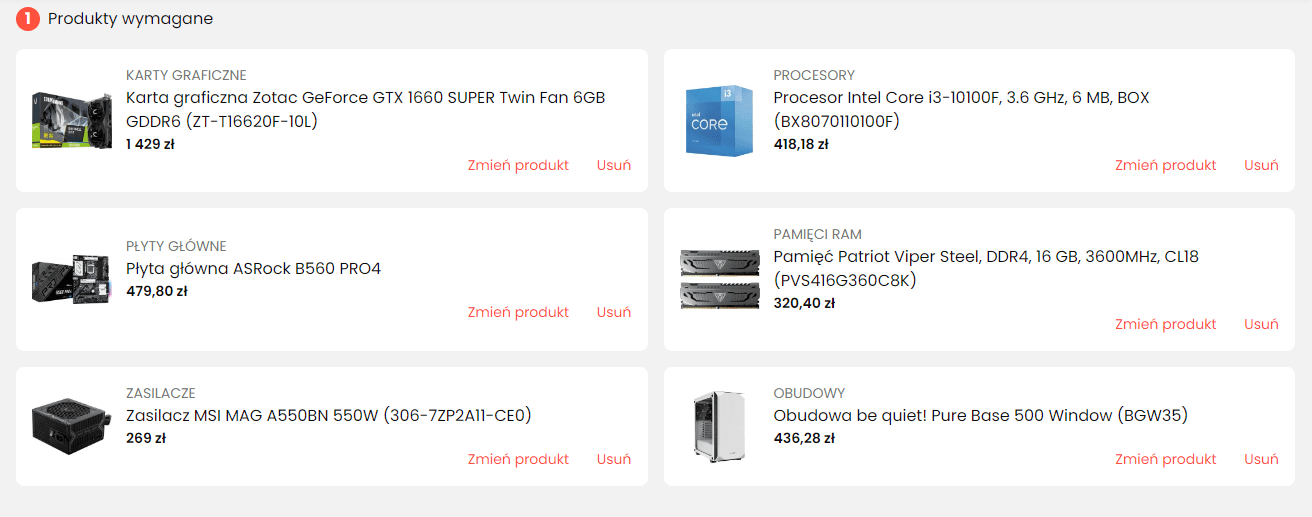Change product for the Intel Core i3 processor
This screenshot has width=1312, height=517.
1166,165
